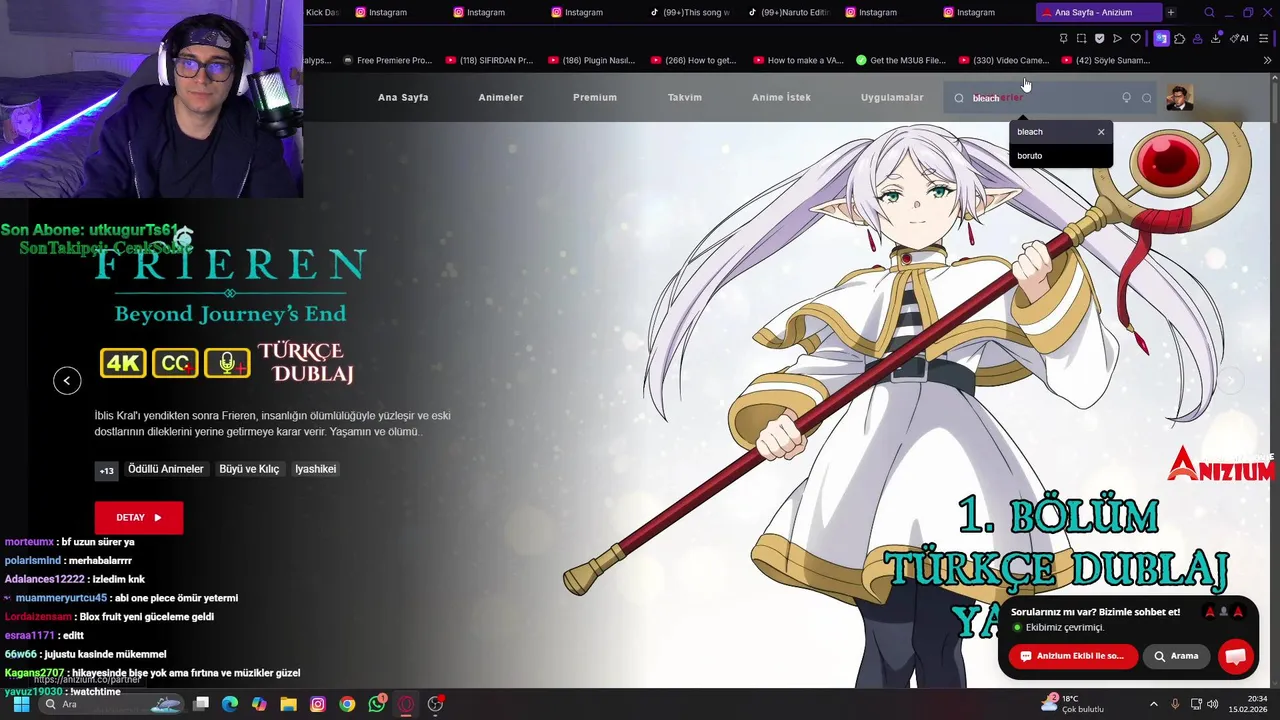Open the browser account profile icon
Viewport: 1280px width, 720px height.
[1198, 38]
